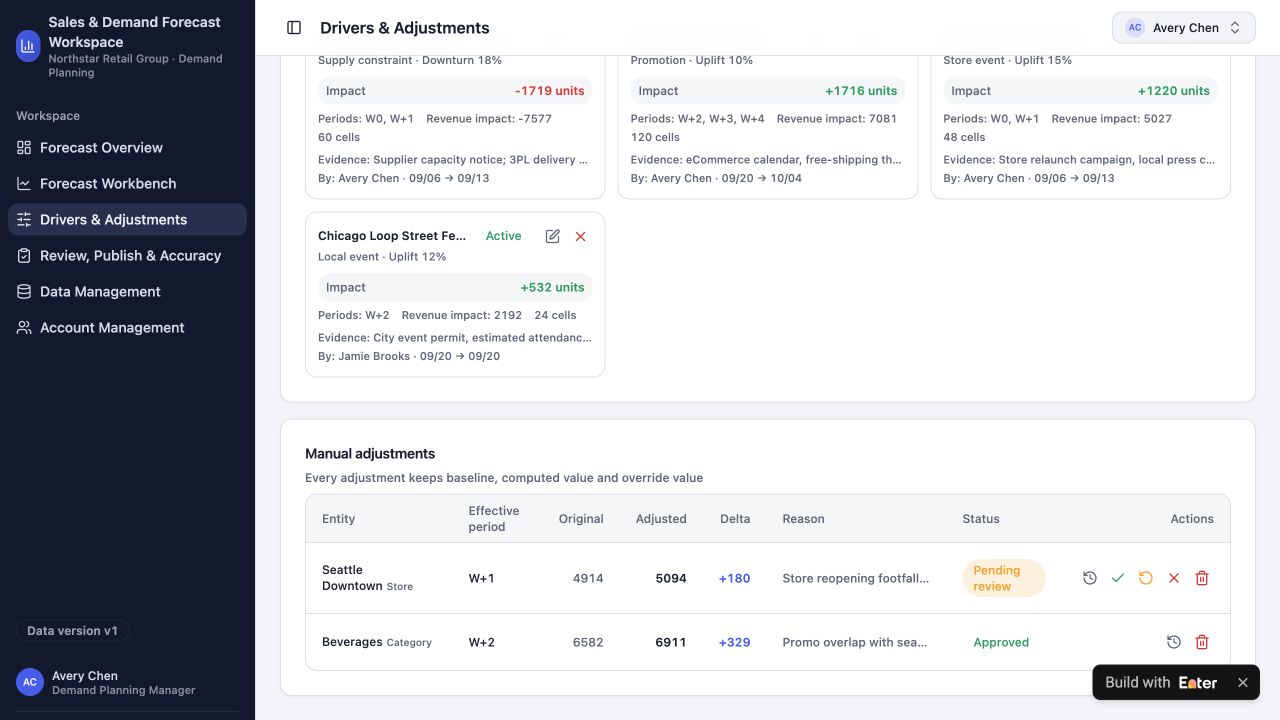Approve the Seattle Downtown adjustment checkmark
Viewport: 1280px width, 720px height.
click(1118, 578)
